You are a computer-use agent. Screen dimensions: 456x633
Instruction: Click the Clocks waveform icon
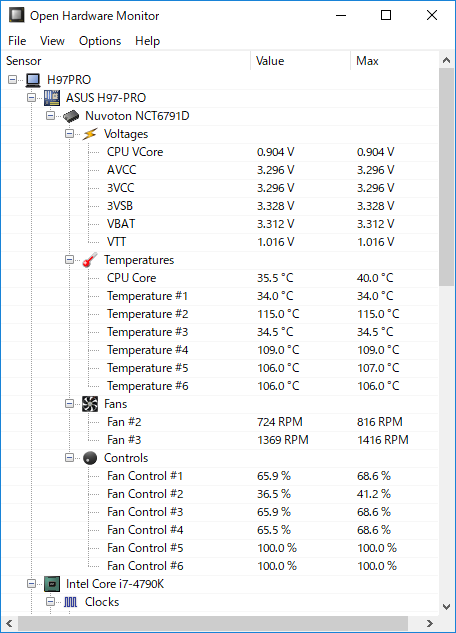pyautogui.click(x=71, y=602)
